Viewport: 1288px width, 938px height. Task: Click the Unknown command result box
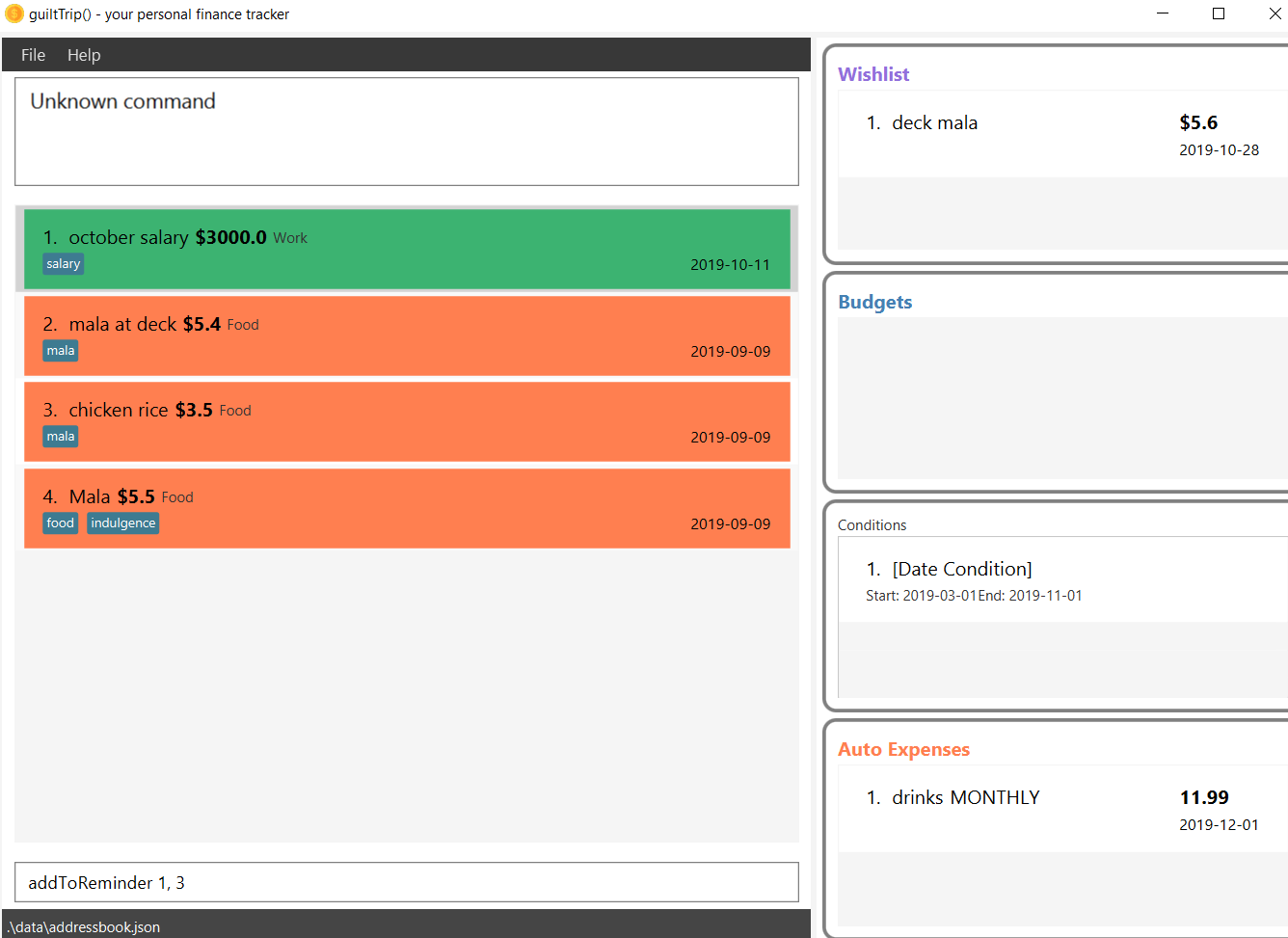[x=407, y=131]
